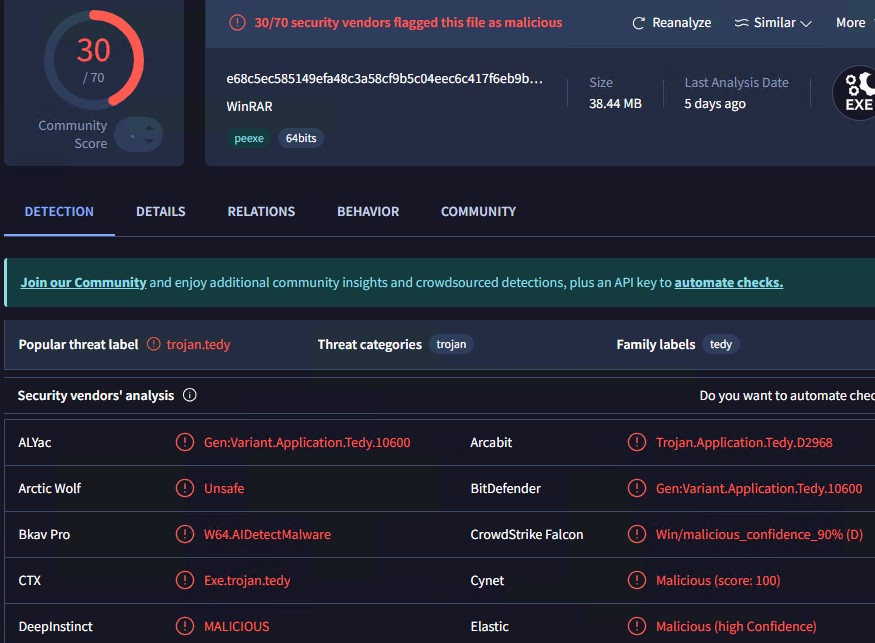Click info icon beside Security vendors' analysis
Viewport: 875px width, 643px height.
coord(190,395)
